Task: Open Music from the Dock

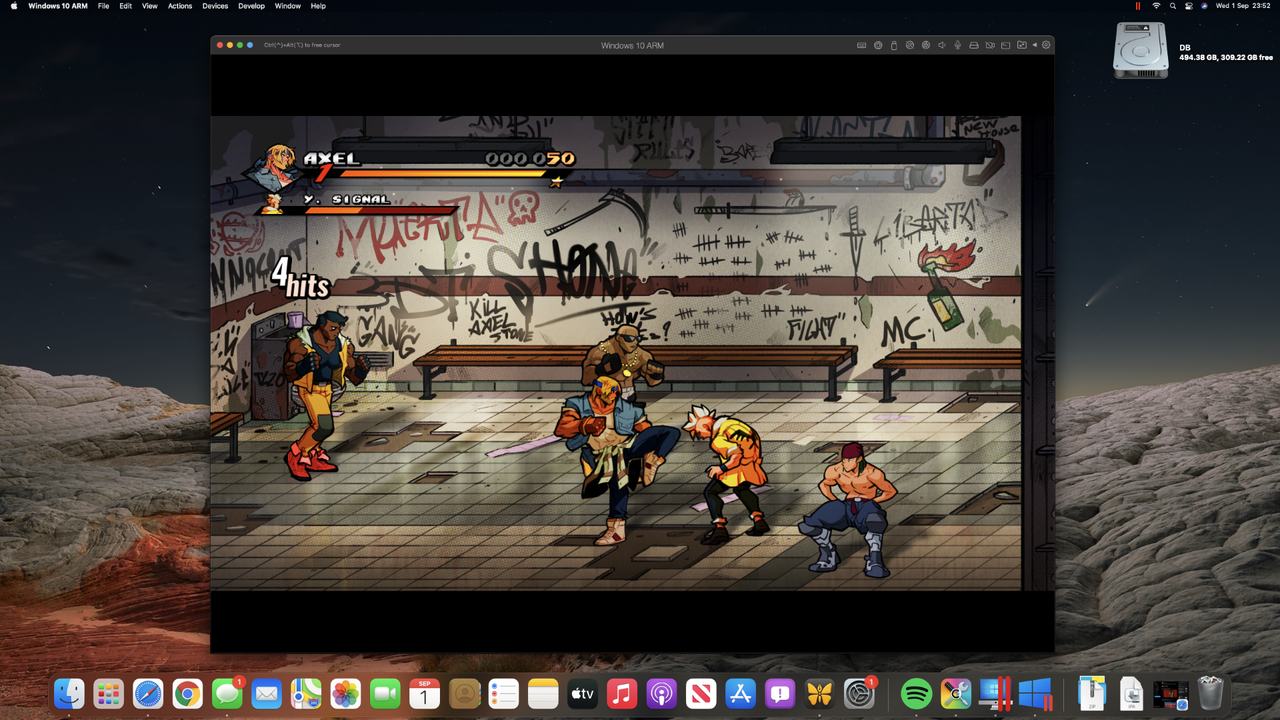Action: (x=622, y=693)
